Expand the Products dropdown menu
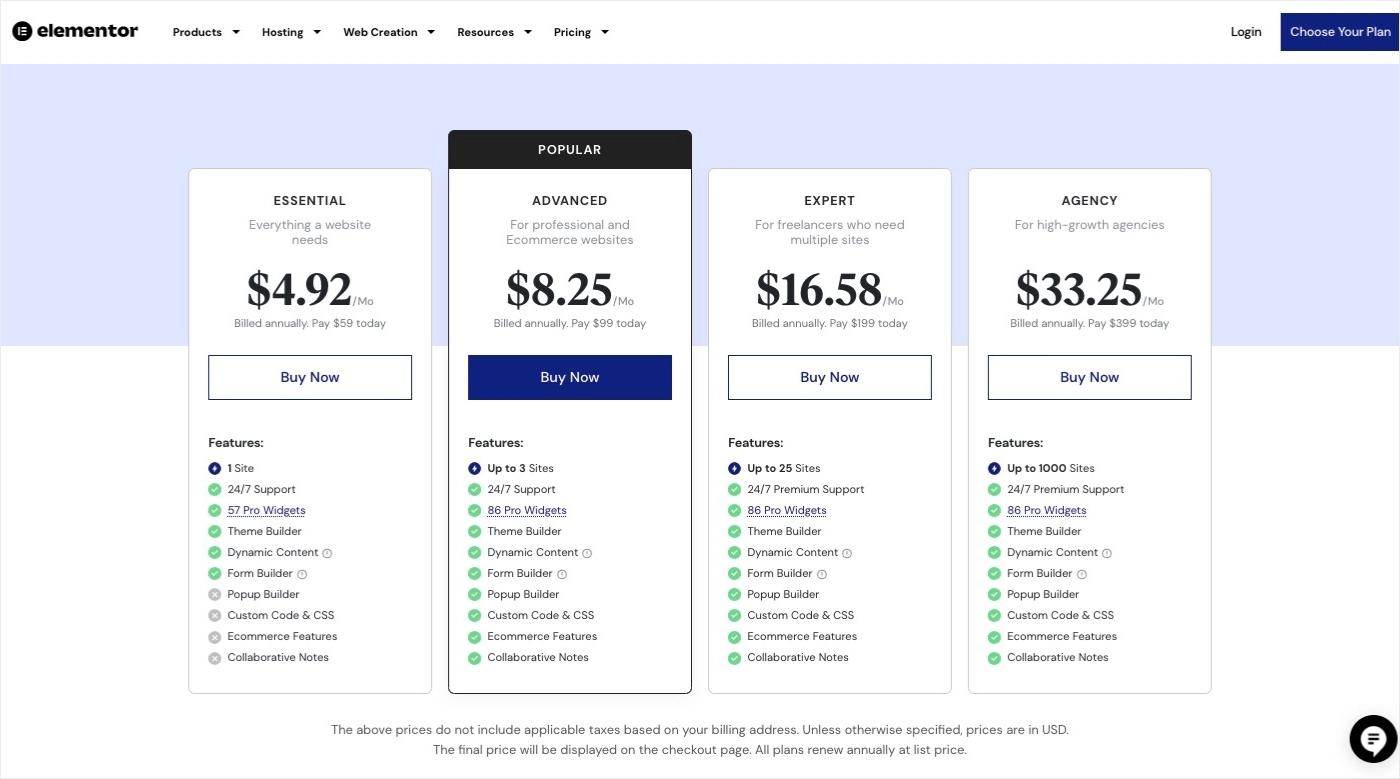 click(206, 32)
